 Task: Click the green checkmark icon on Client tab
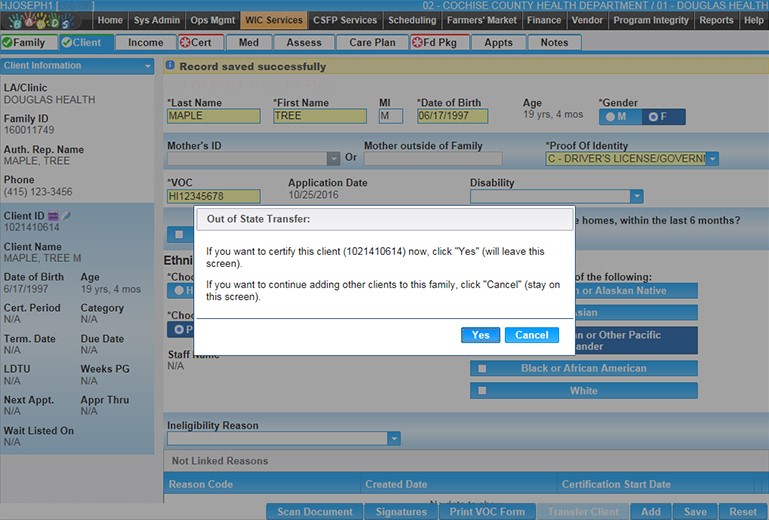click(66, 43)
